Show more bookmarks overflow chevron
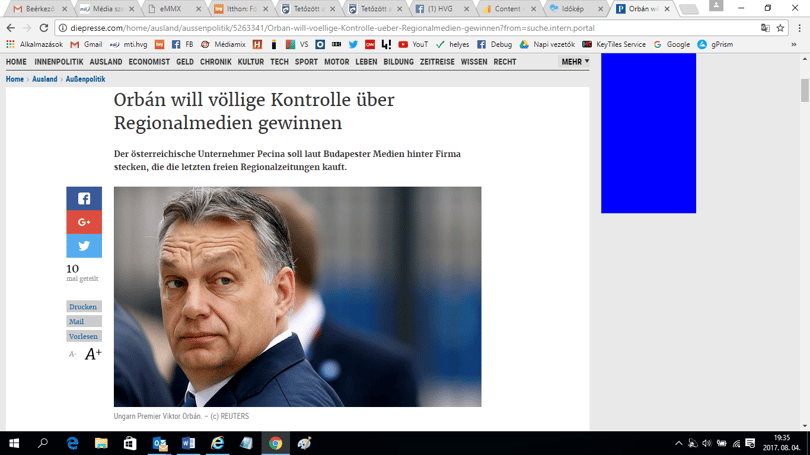The image size is (810, 455). (x=793, y=44)
